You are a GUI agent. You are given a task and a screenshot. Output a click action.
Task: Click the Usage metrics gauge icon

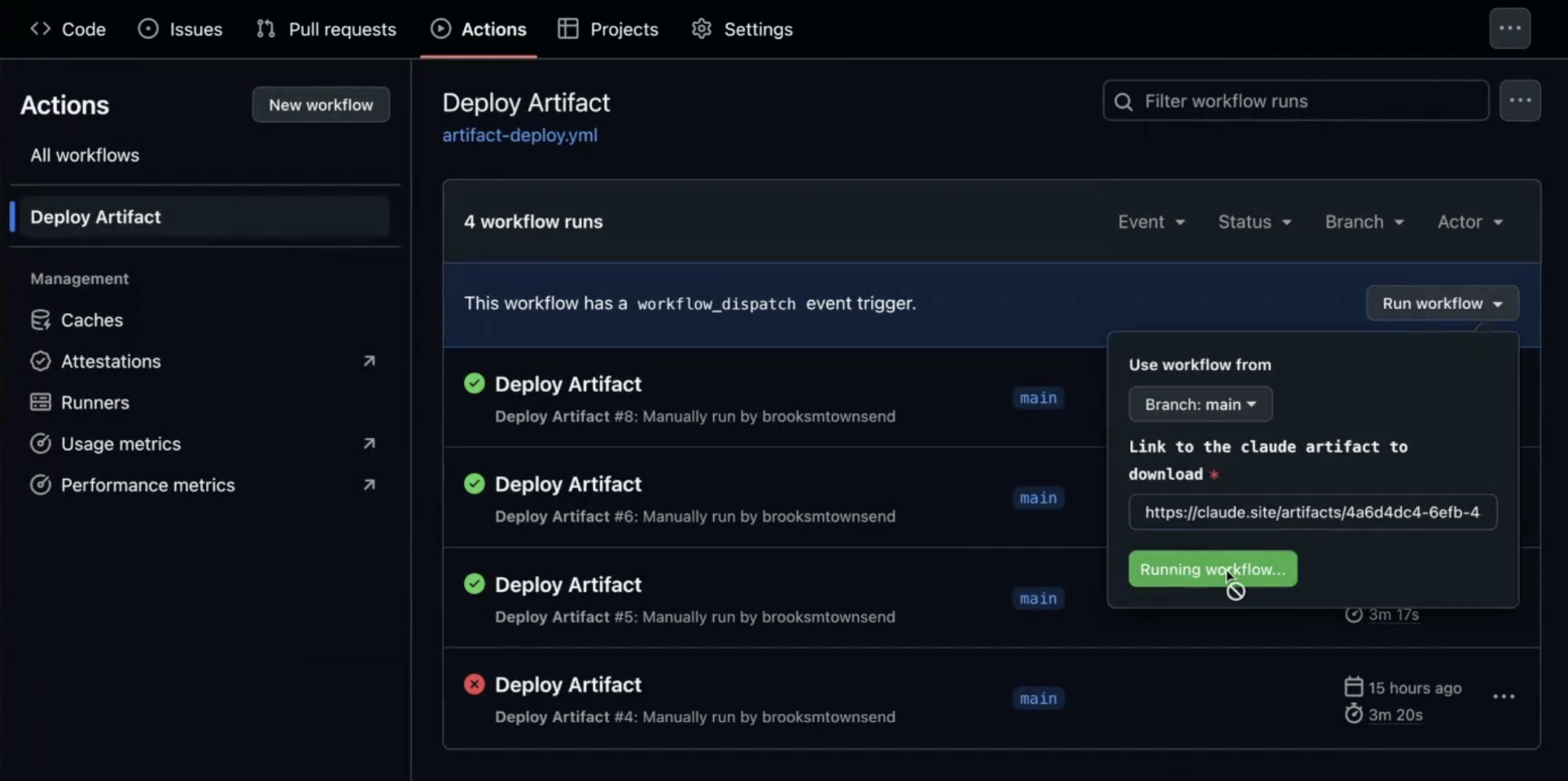coord(40,444)
